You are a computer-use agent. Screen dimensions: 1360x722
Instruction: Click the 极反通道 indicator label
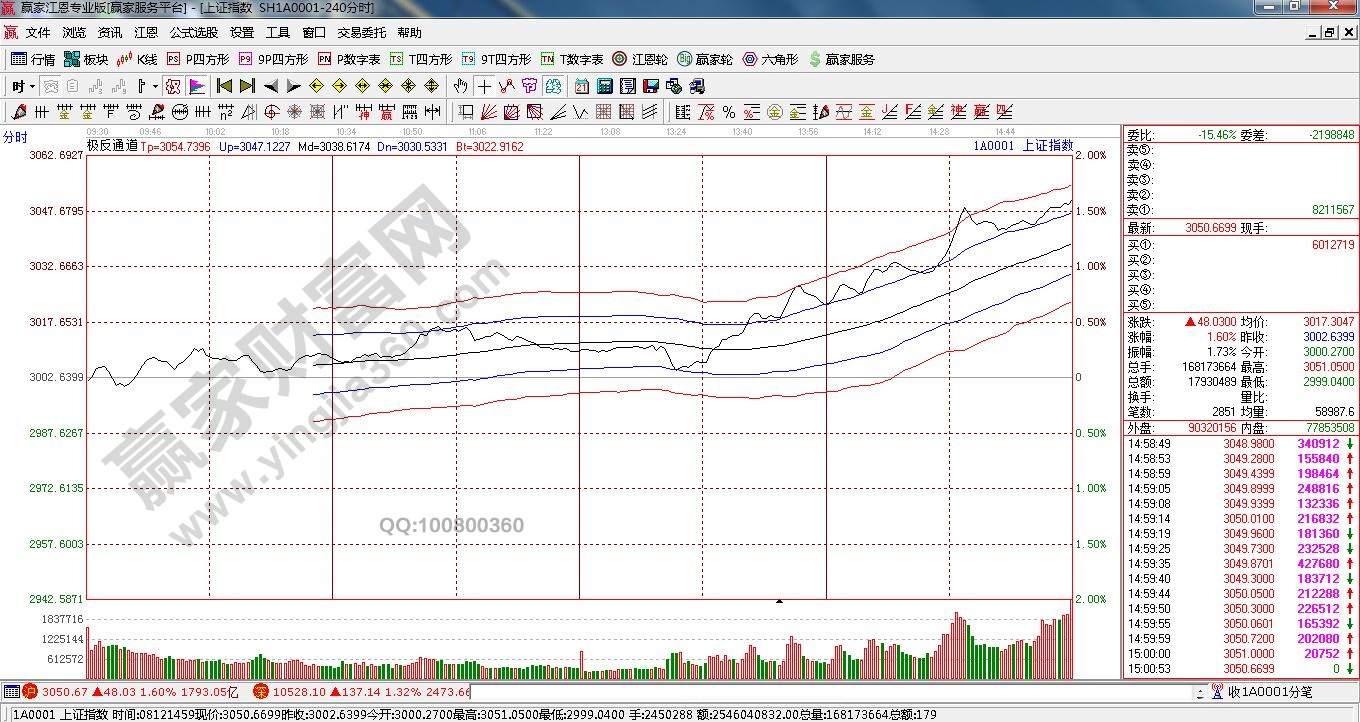tap(112, 145)
